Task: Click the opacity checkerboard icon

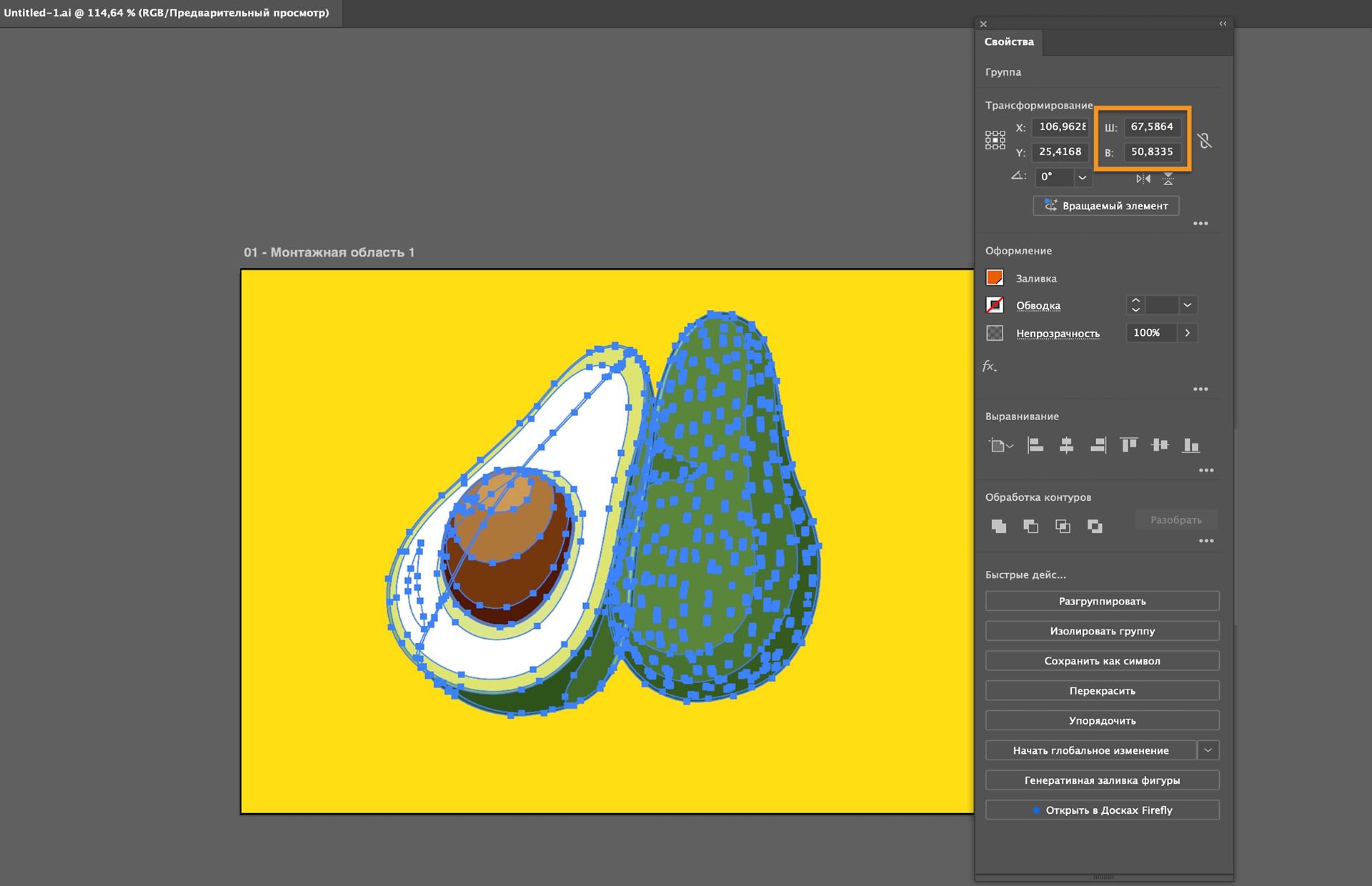Action: click(x=995, y=333)
